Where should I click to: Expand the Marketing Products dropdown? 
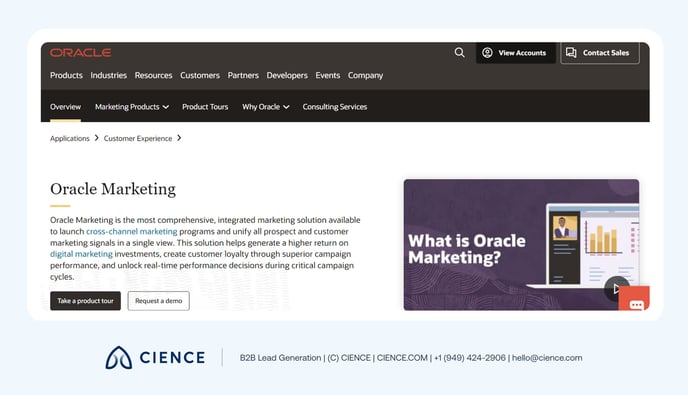tap(132, 107)
